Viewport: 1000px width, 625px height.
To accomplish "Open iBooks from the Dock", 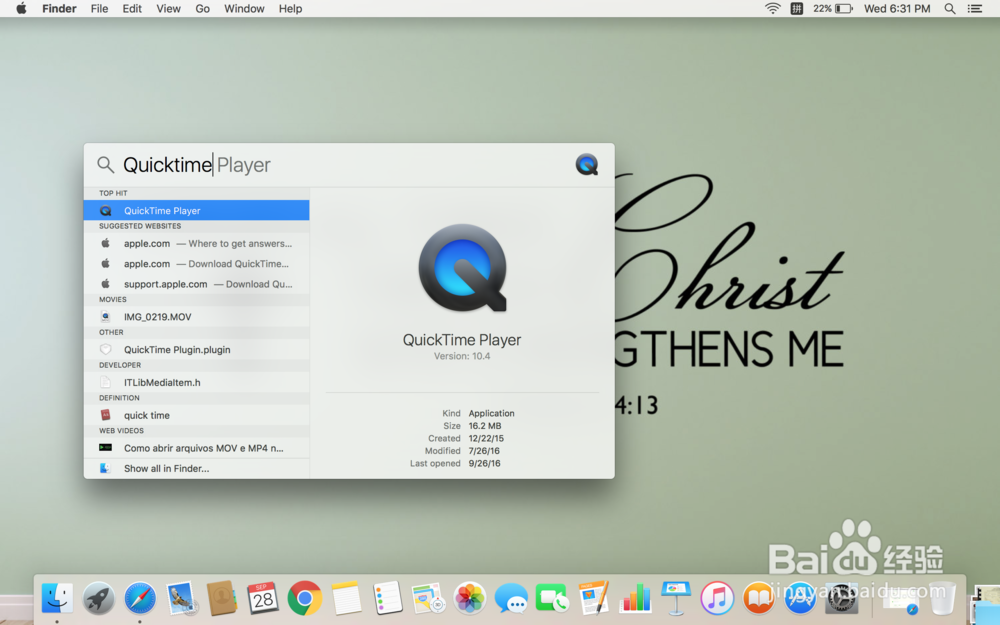I will point(758,598).
